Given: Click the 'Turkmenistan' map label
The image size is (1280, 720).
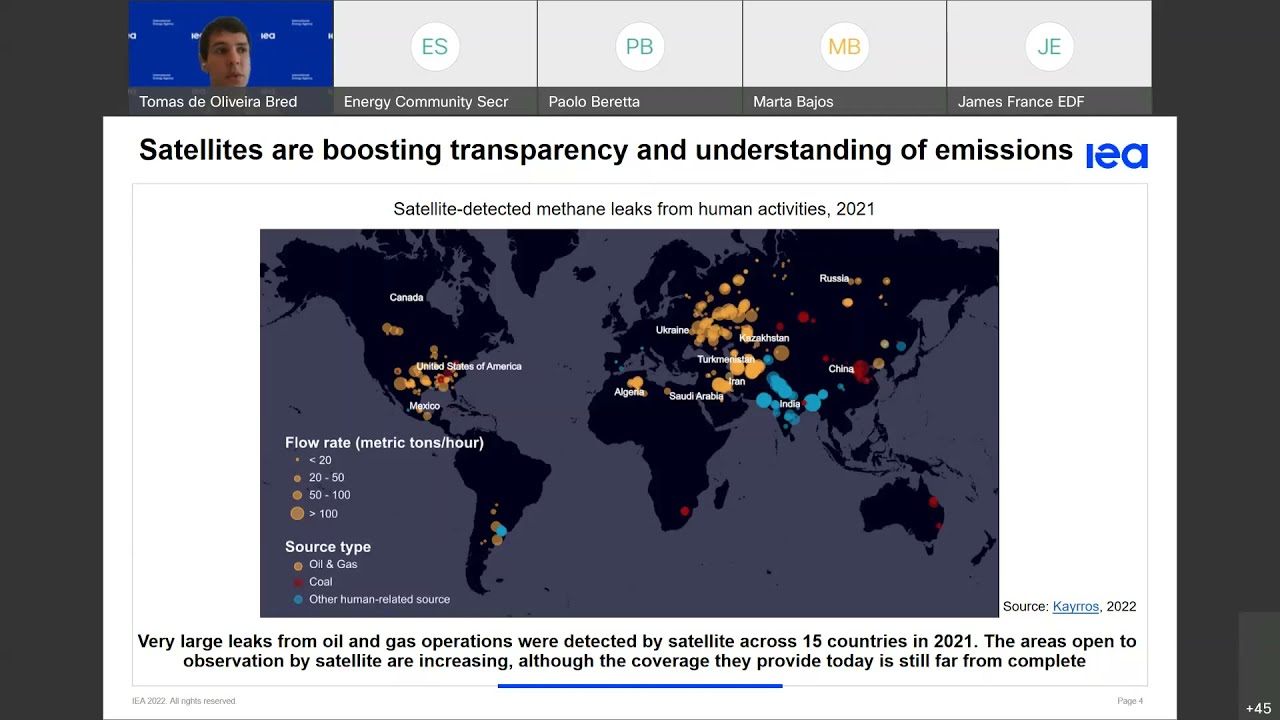Looking at the screenshot, I should (725, 359).
